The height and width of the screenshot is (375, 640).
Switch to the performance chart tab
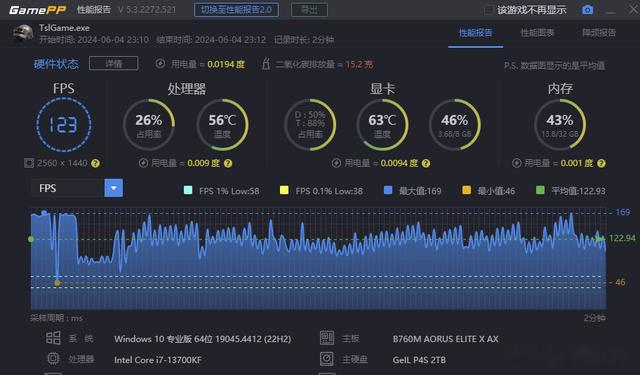pos(537,33)
